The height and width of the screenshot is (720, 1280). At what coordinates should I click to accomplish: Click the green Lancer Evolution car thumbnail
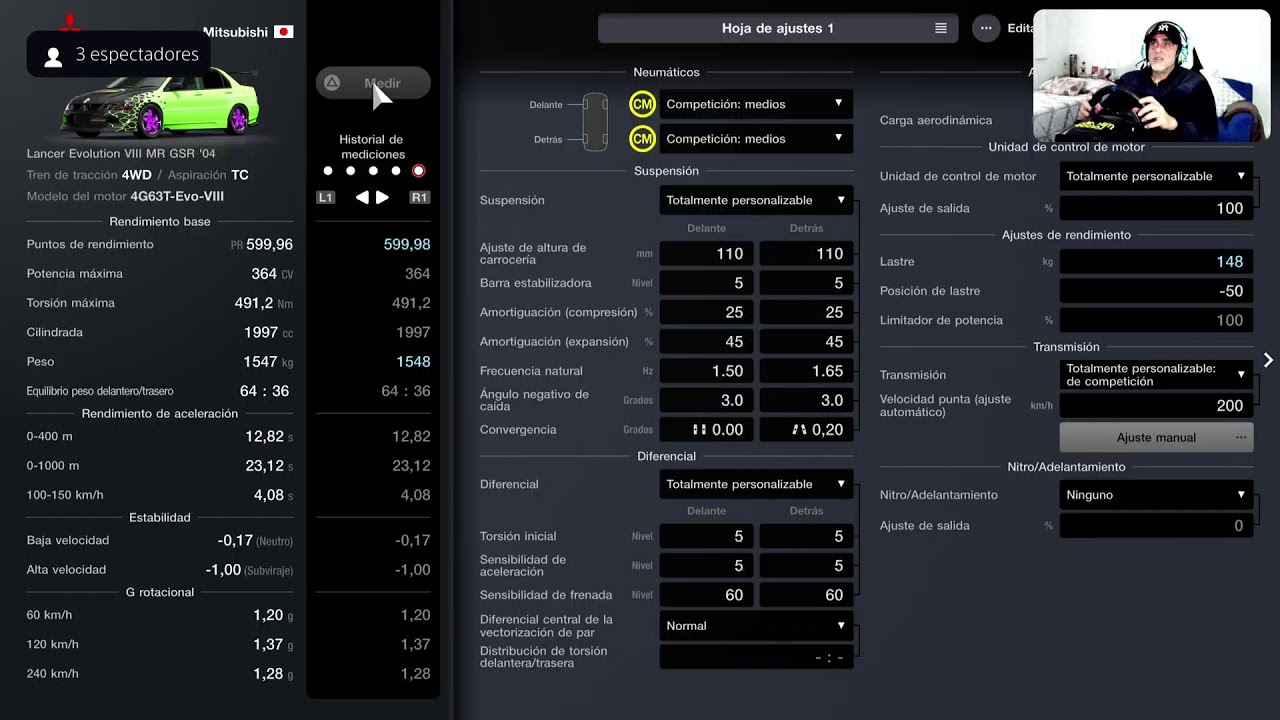point(160,105)
